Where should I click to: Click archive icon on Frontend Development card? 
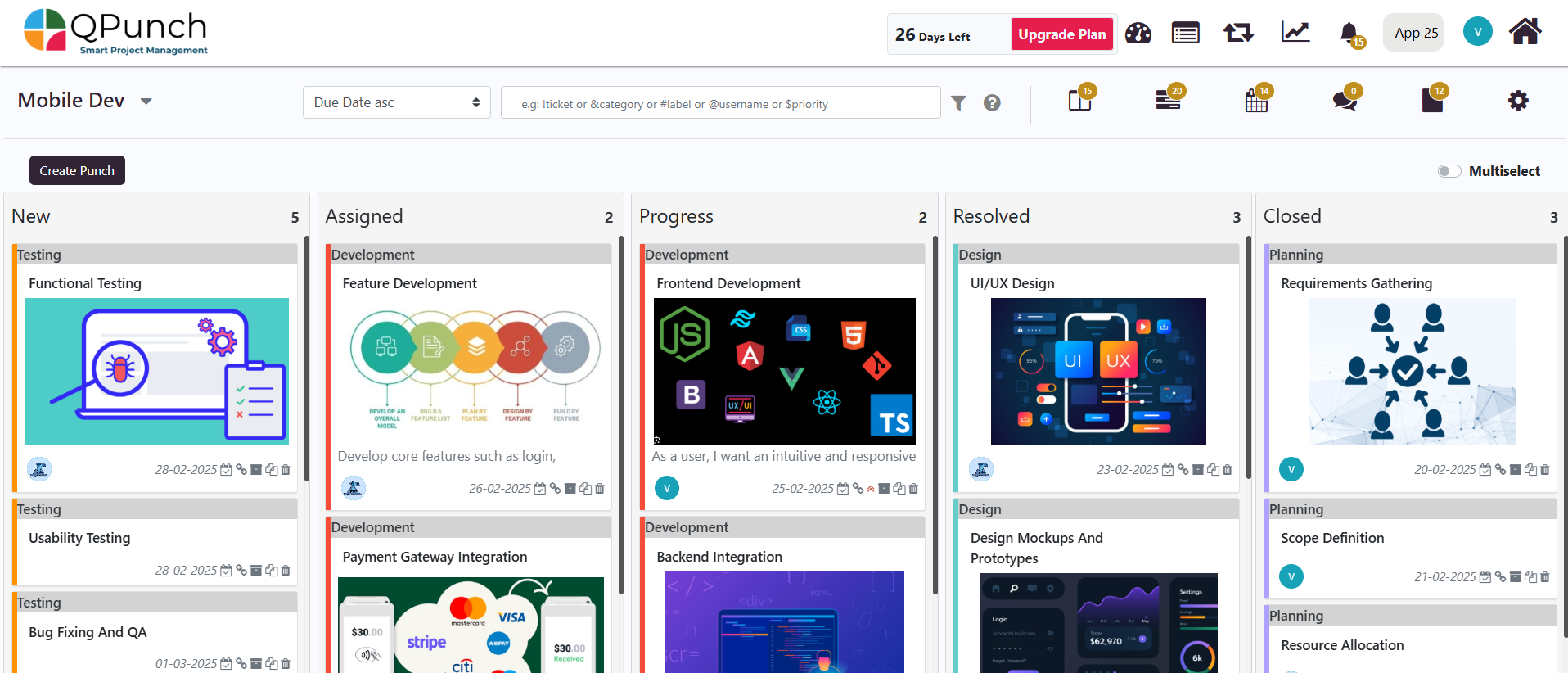tap(884, 489)
